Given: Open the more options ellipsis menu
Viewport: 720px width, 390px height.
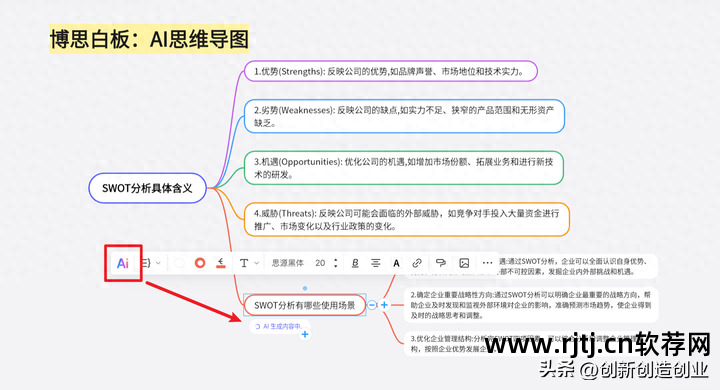Looking at the screenshot, I should pos(488,263).
